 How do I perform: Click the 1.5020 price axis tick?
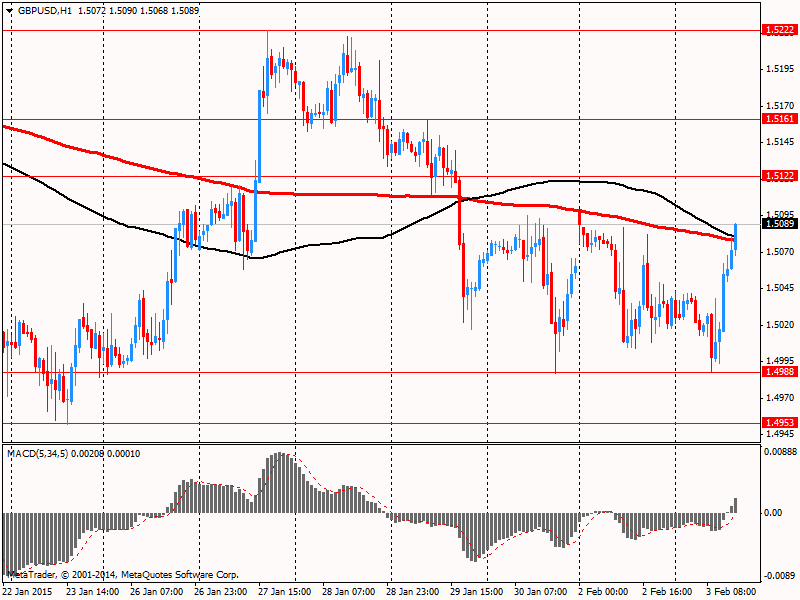[781, 324]
